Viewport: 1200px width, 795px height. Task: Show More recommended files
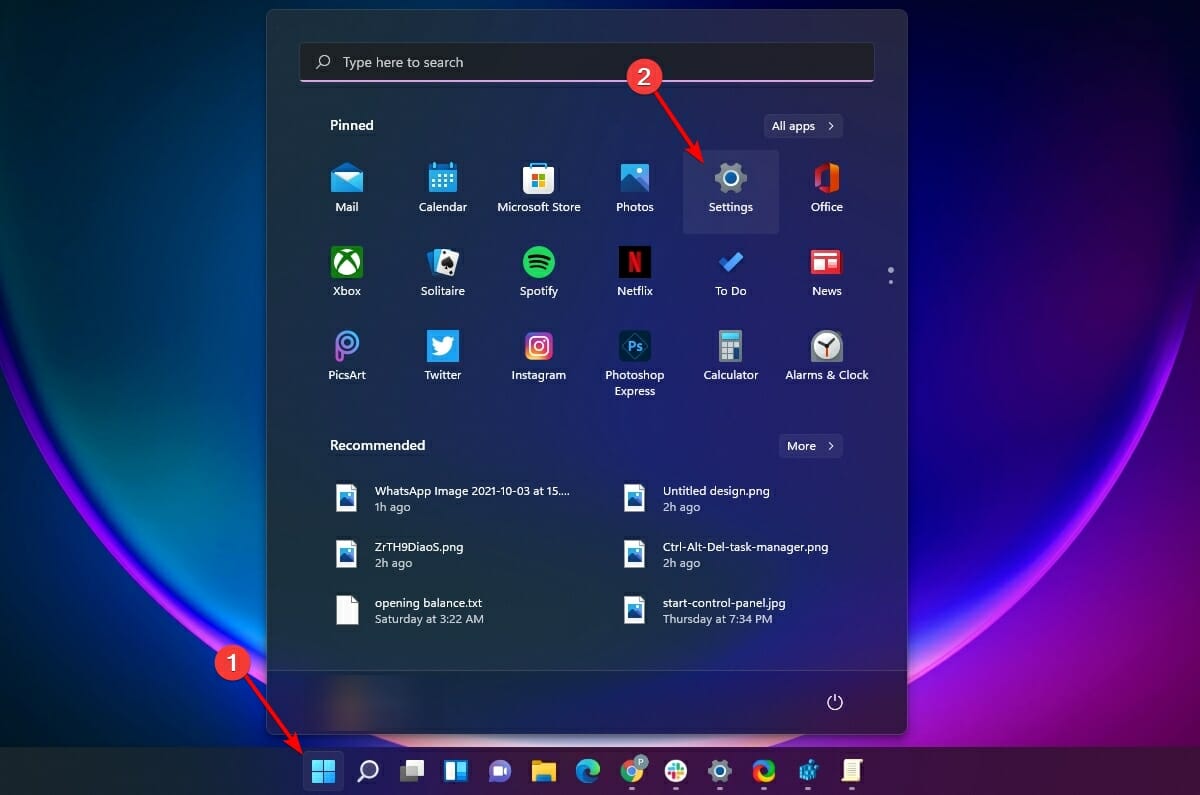[810, 446]
